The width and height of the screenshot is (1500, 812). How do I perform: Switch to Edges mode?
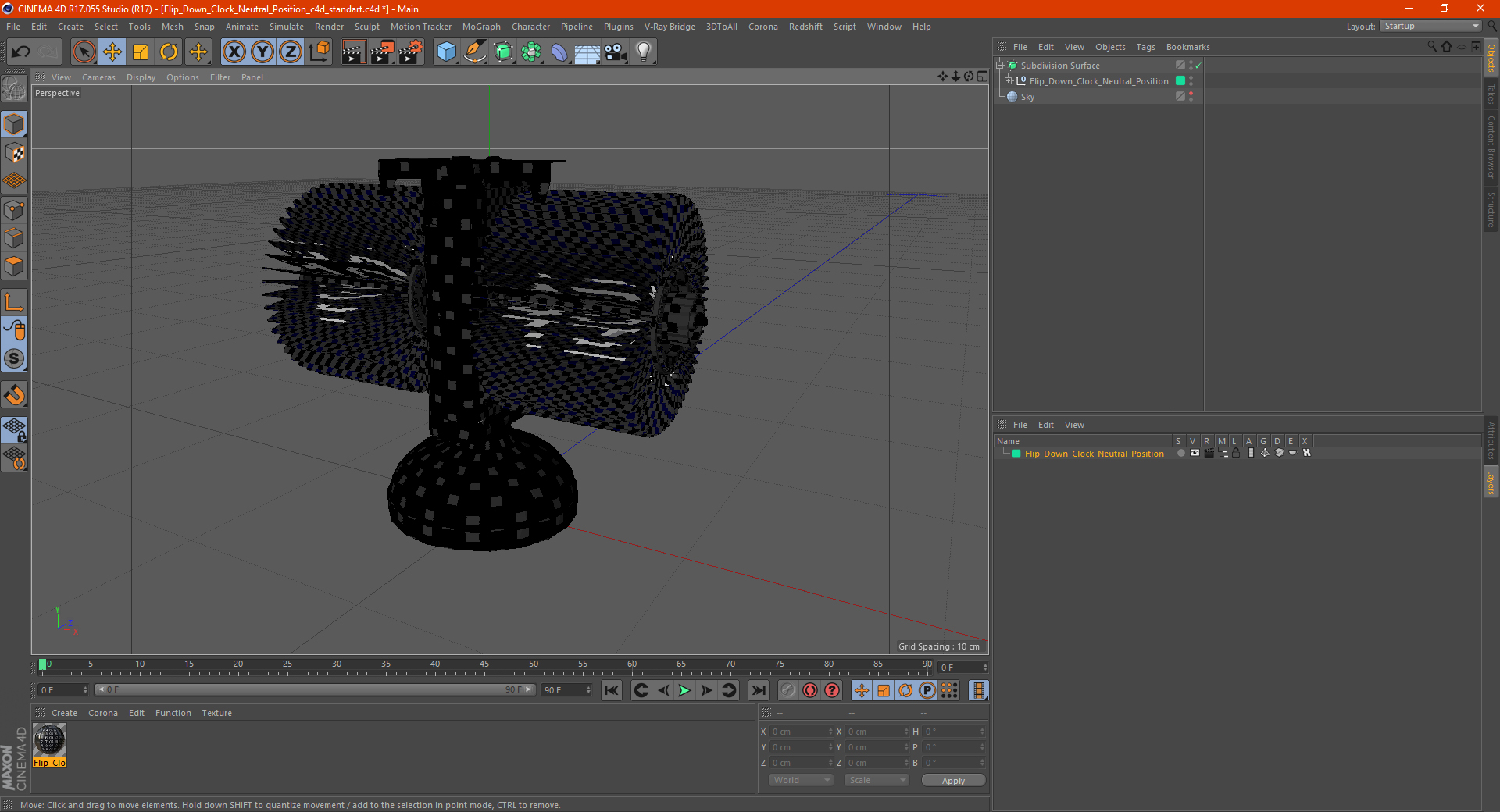[x=14, y=238]
